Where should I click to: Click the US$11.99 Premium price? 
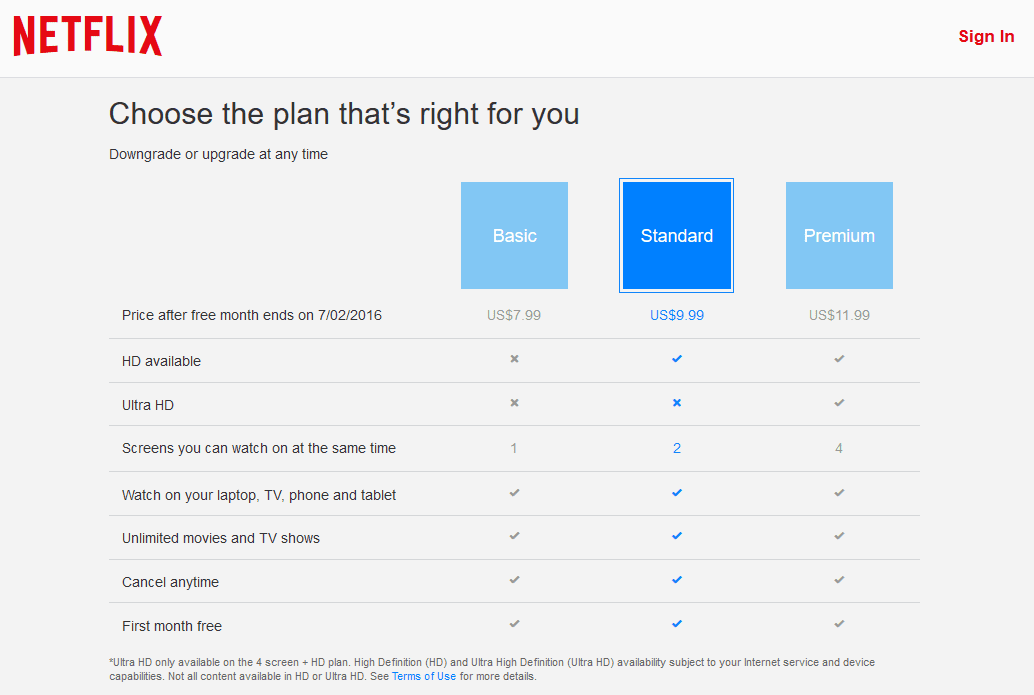tap(839, 315)
